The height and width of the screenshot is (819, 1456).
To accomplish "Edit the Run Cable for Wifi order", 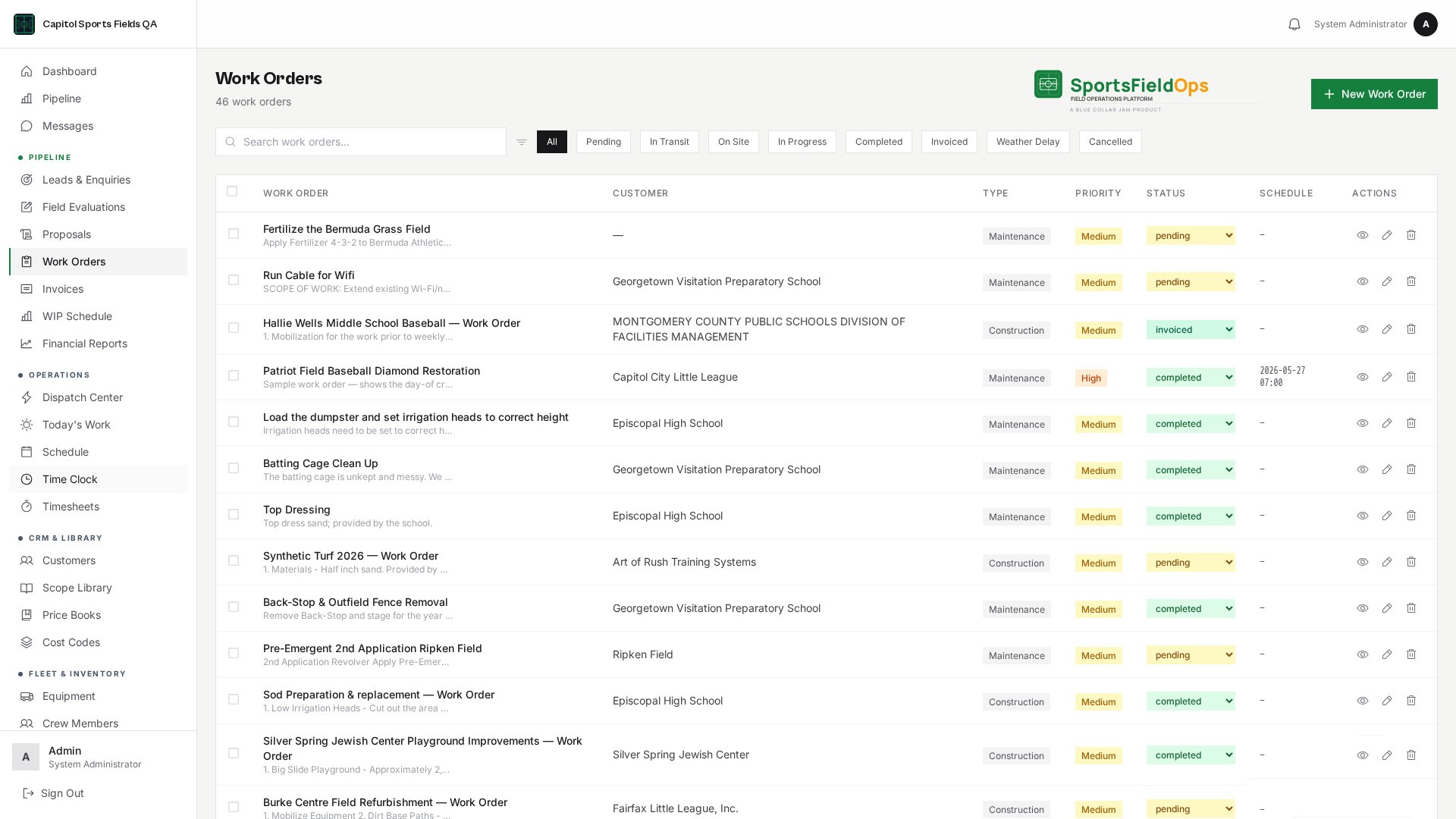I will [1387, 281].
